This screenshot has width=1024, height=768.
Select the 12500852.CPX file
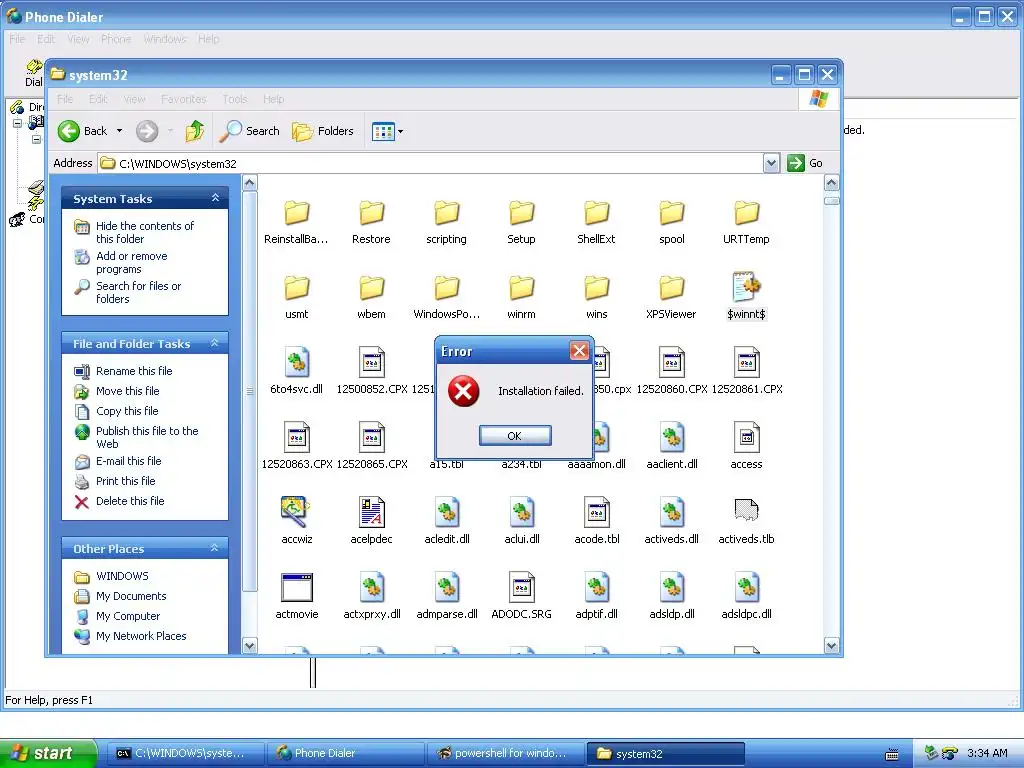[372, 371]
